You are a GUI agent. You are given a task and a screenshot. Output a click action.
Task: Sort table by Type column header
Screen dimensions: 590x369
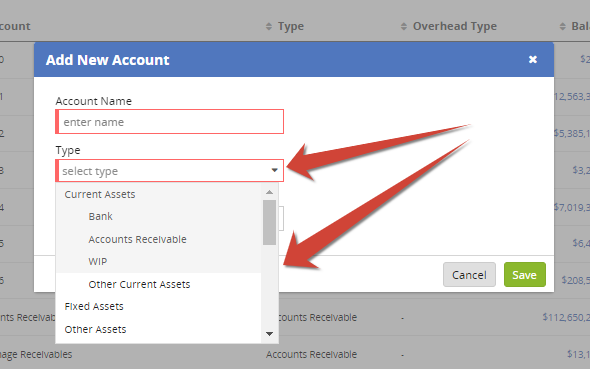click(x=291, y=26)
